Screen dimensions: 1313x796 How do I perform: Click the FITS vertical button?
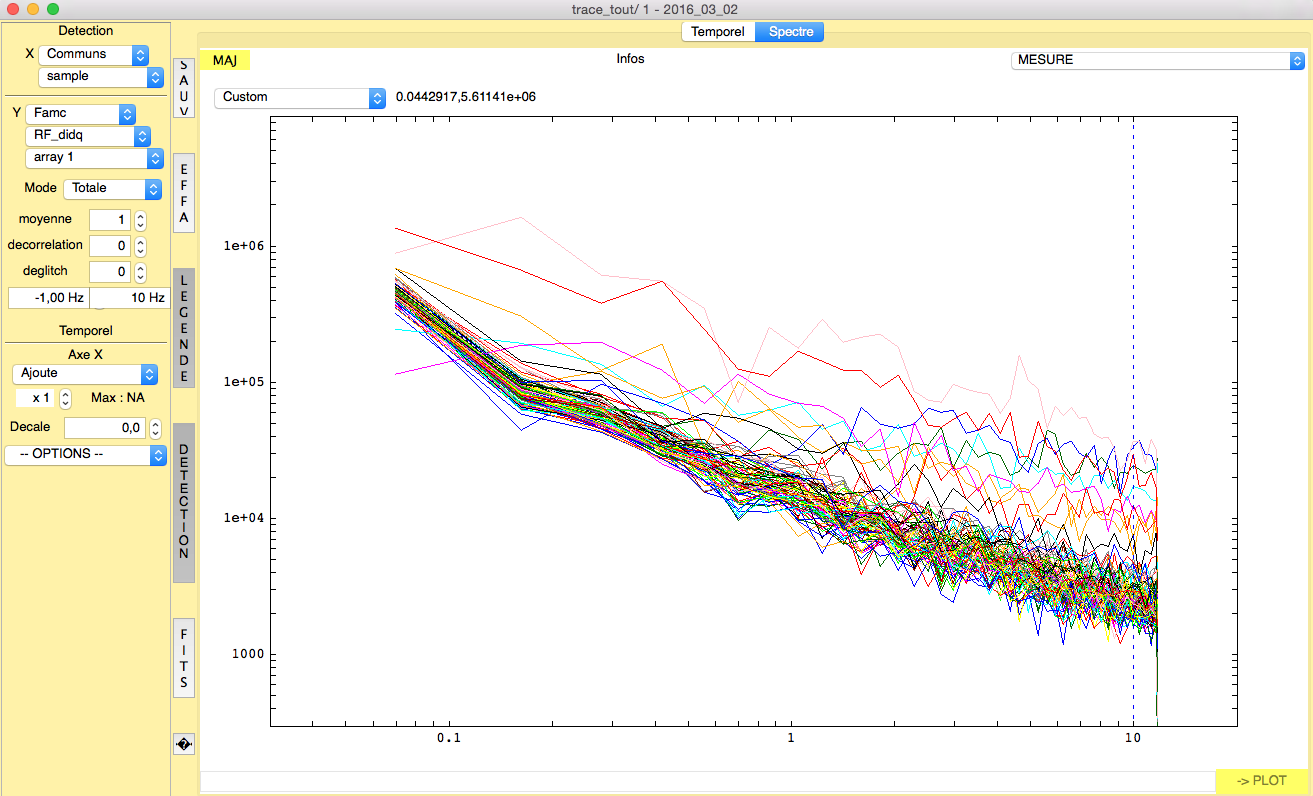pos(184,658)
